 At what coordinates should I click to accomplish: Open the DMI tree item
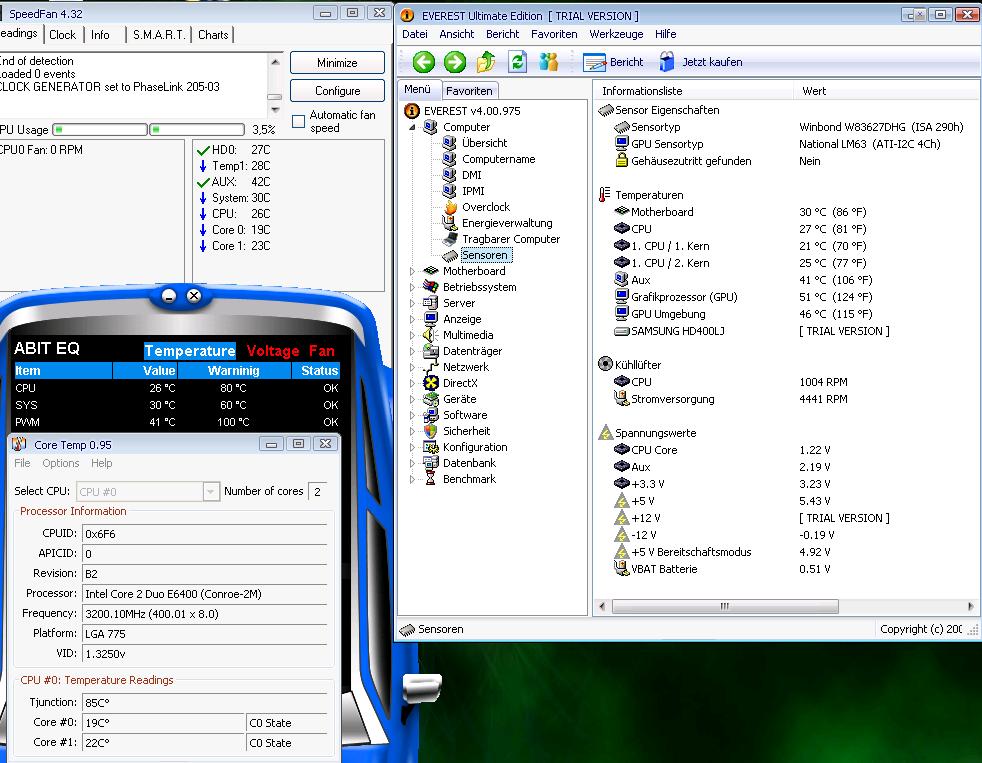tap(472, 175)
